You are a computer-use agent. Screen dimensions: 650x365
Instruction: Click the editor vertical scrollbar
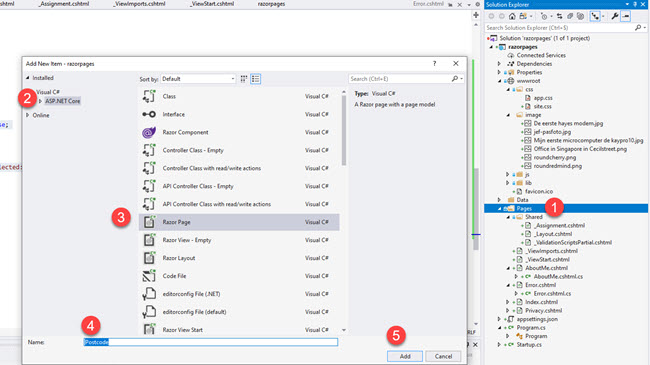[476, 209]
